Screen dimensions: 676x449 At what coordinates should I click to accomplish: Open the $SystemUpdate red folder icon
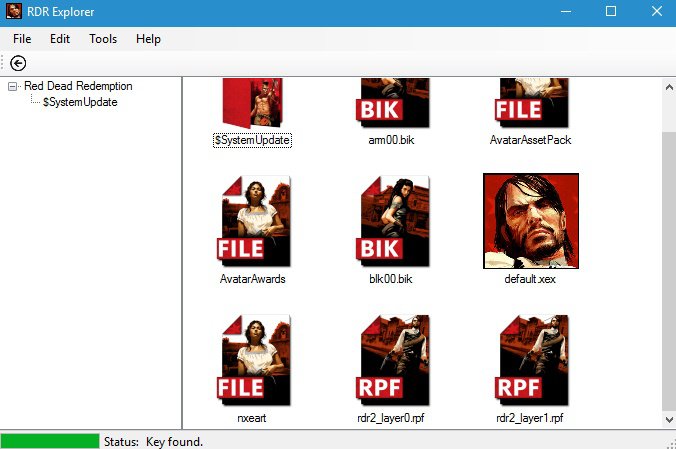252,103
